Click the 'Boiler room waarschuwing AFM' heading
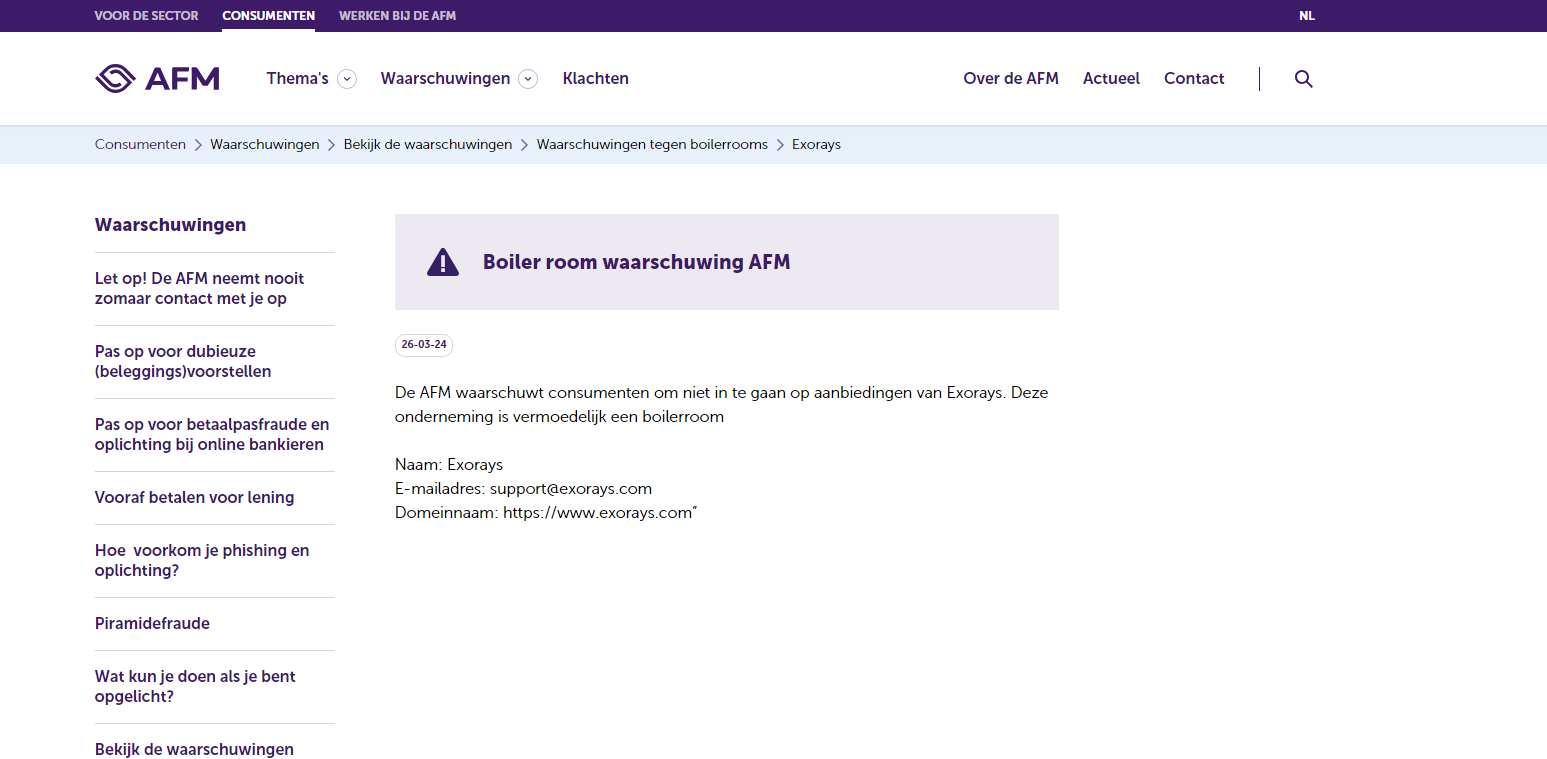 coord(636,262)
